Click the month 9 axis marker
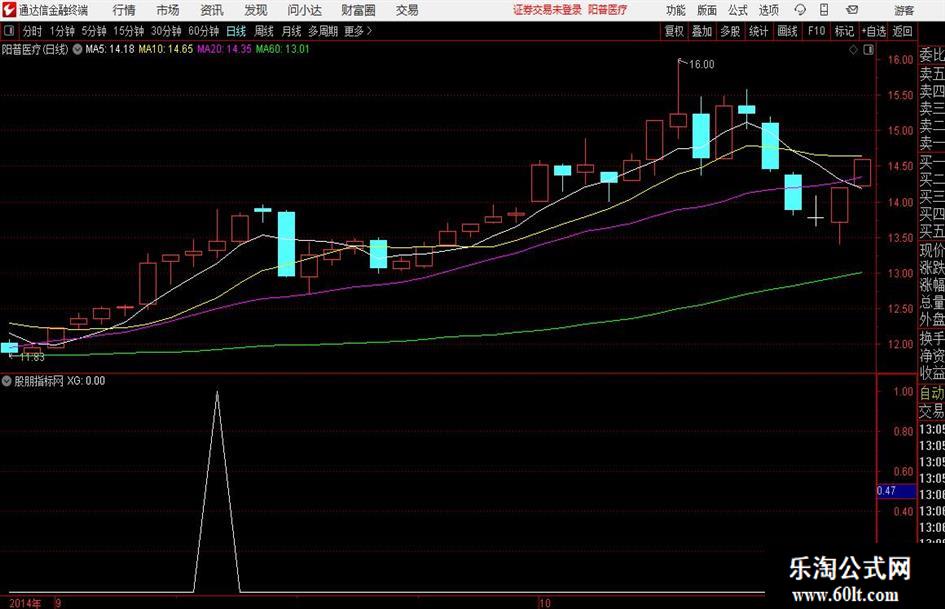This screenshot has height=609, width=945. [x=58, y=603]
